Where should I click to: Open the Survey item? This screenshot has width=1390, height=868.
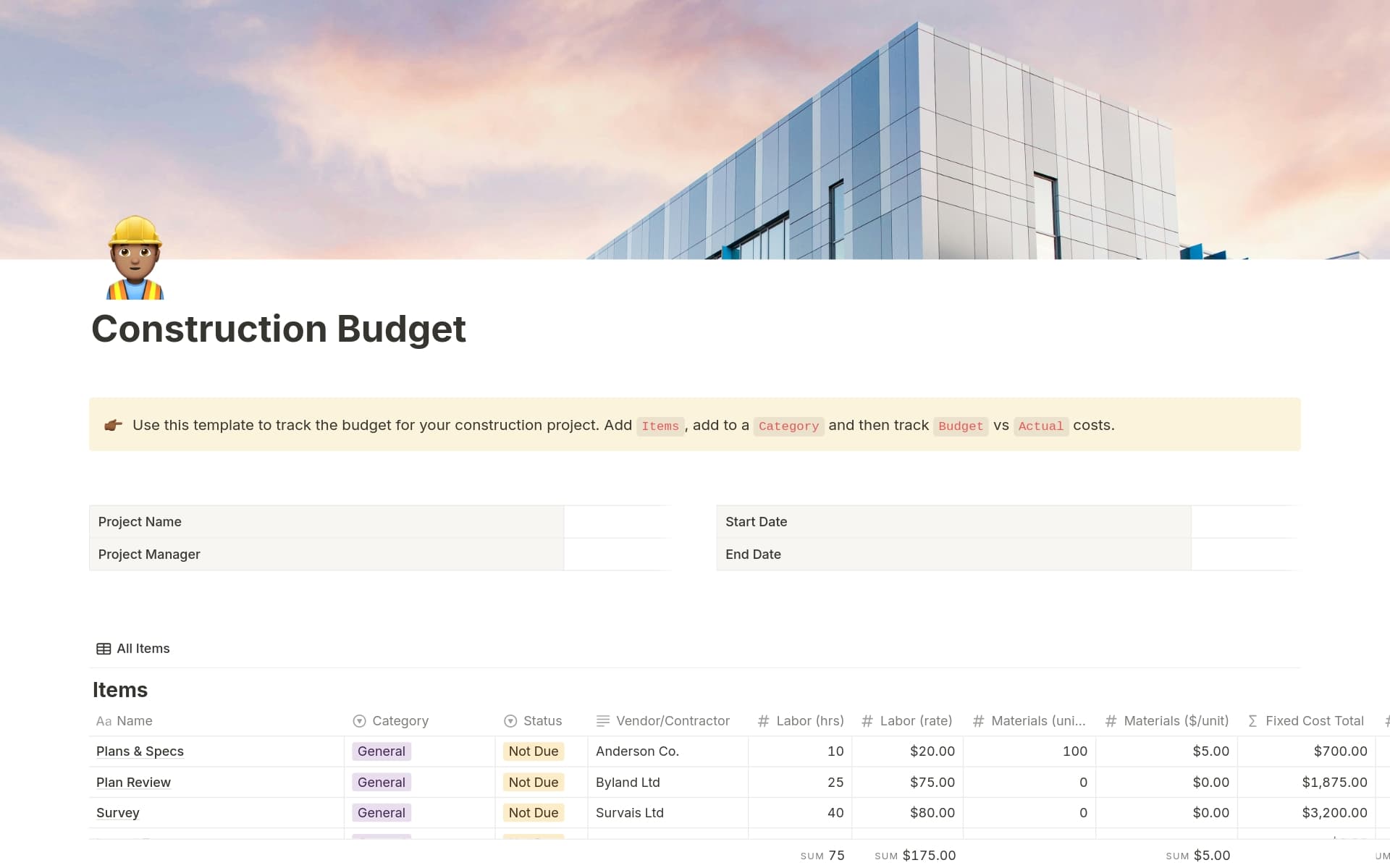click(x=118, y=813)
